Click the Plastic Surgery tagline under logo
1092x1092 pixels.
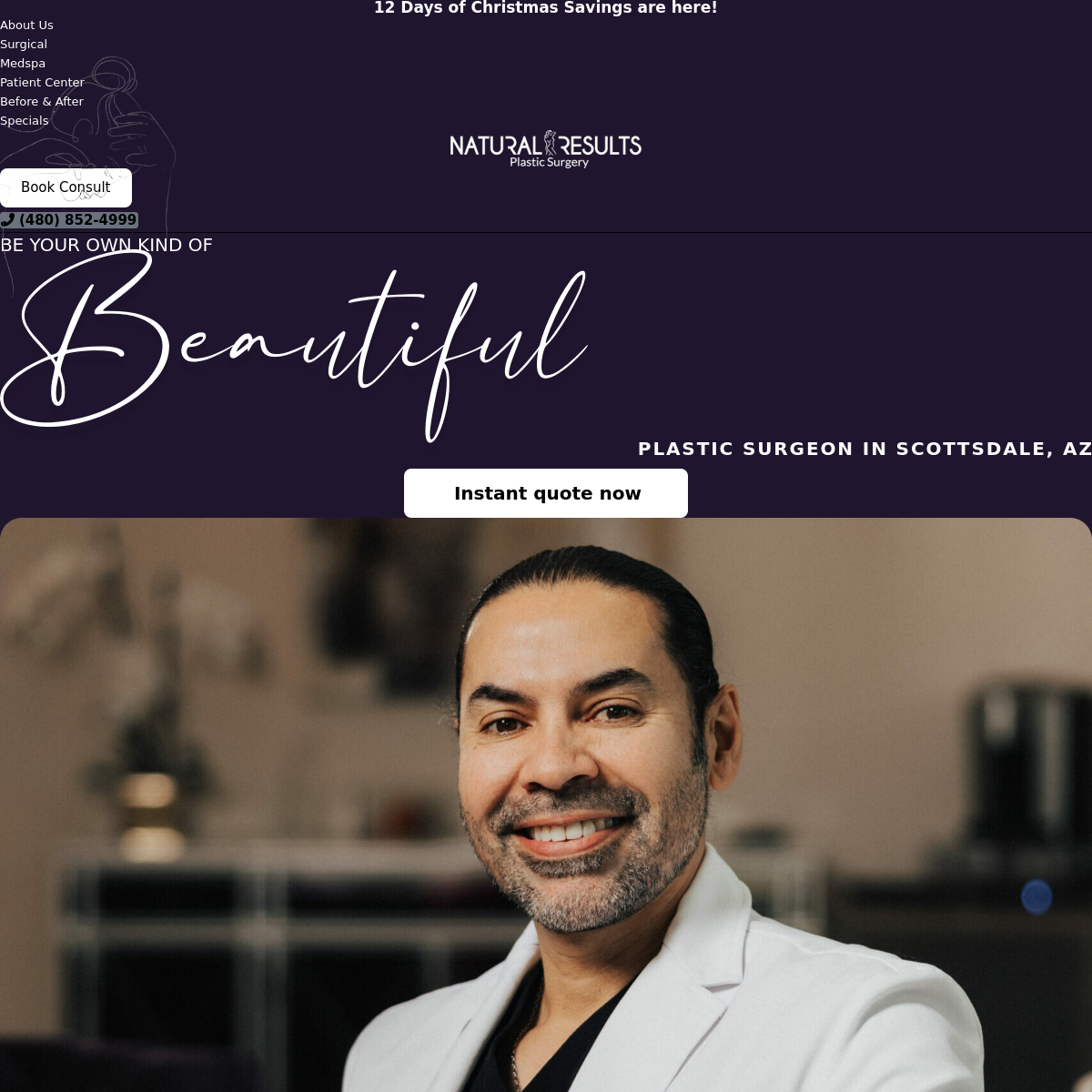(549, 163)
